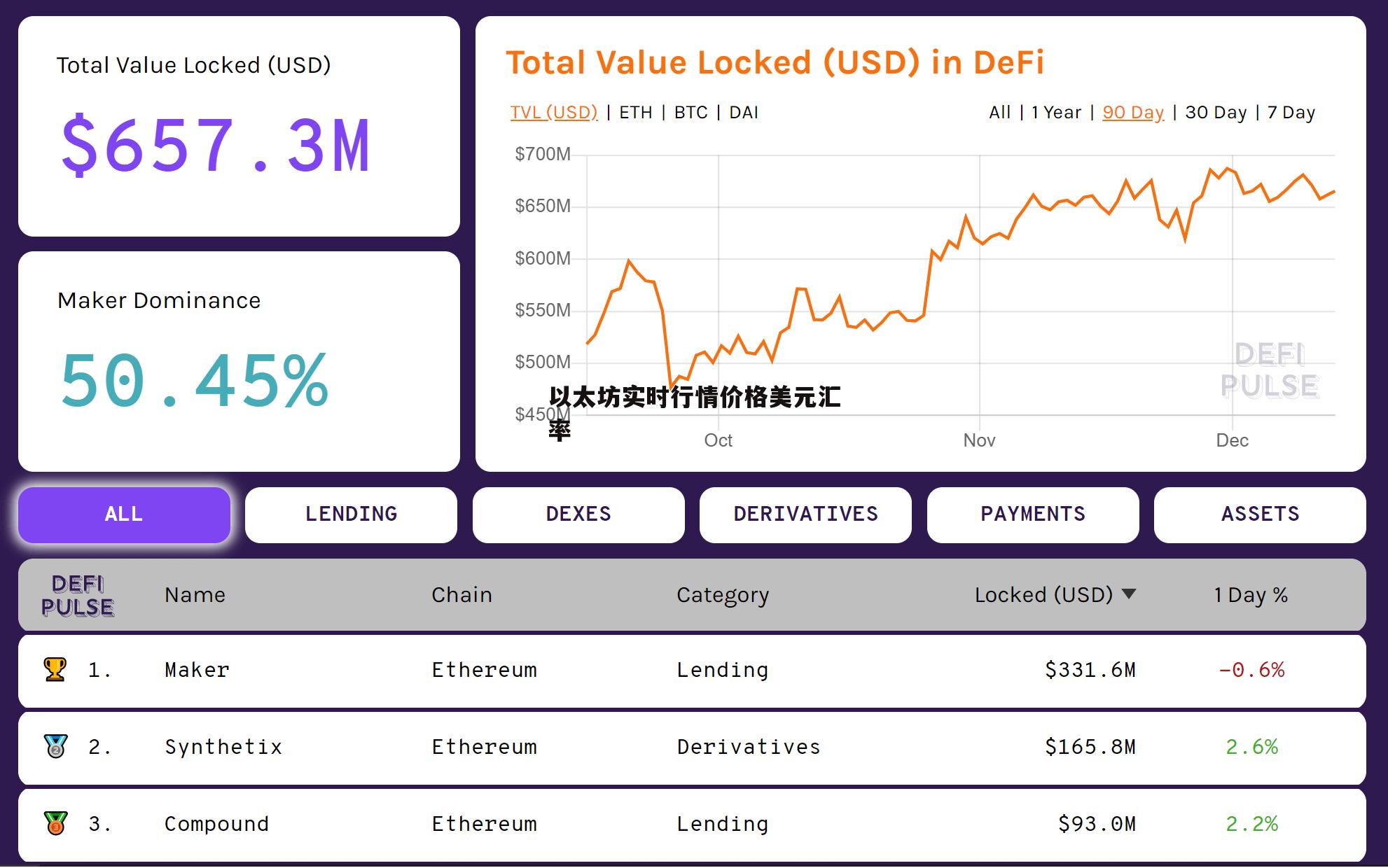
Task: Open the Synthetix project row name
Action: pyautogui.click(x=223, y=747)
